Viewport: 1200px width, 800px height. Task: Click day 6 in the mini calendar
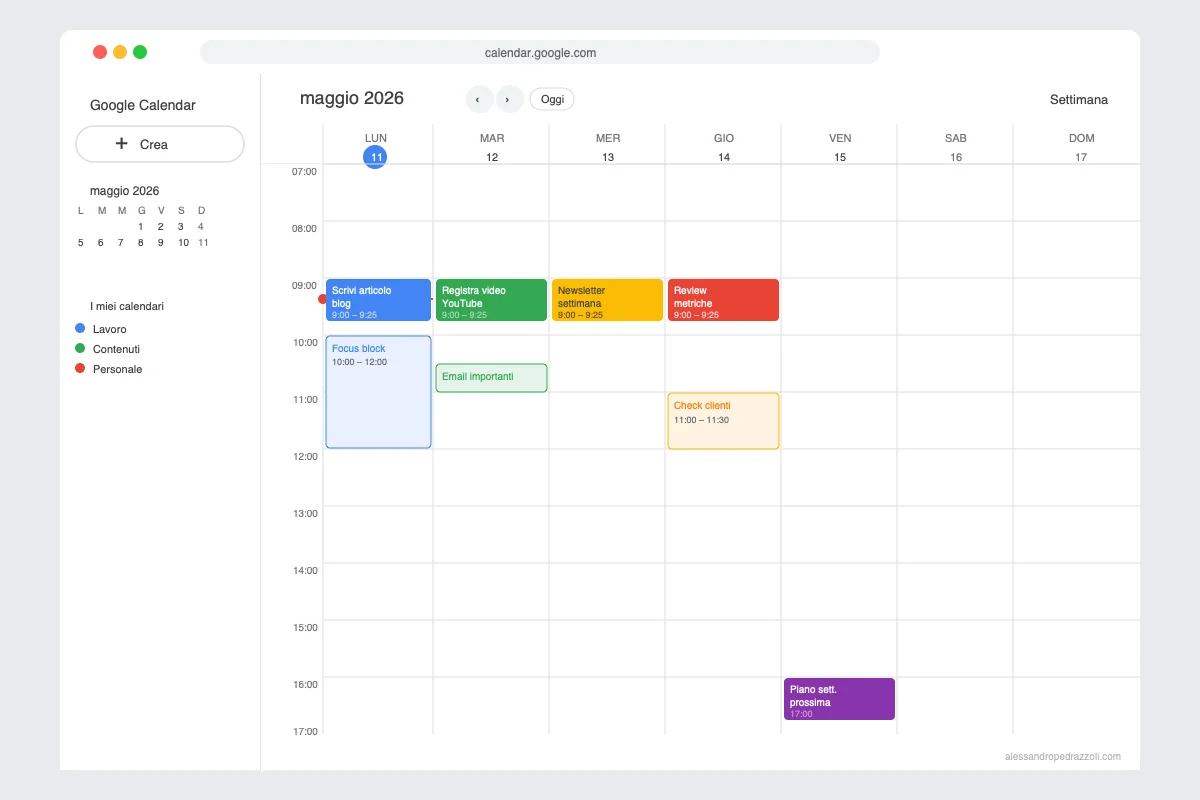[101, 242]
